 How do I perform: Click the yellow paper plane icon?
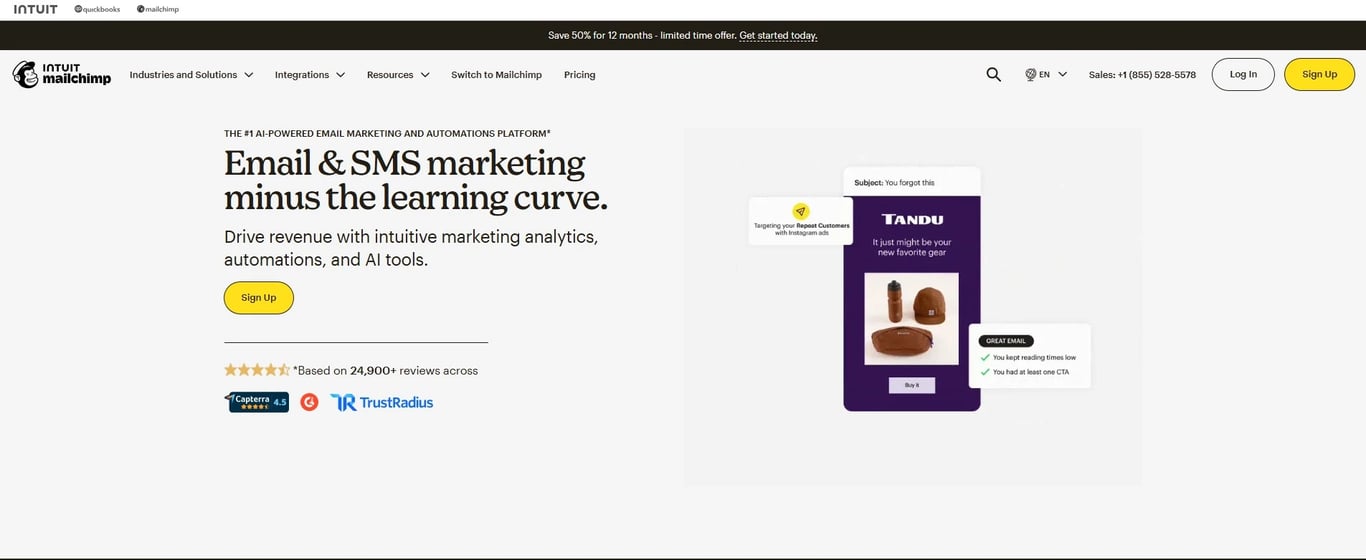point(800,211)
